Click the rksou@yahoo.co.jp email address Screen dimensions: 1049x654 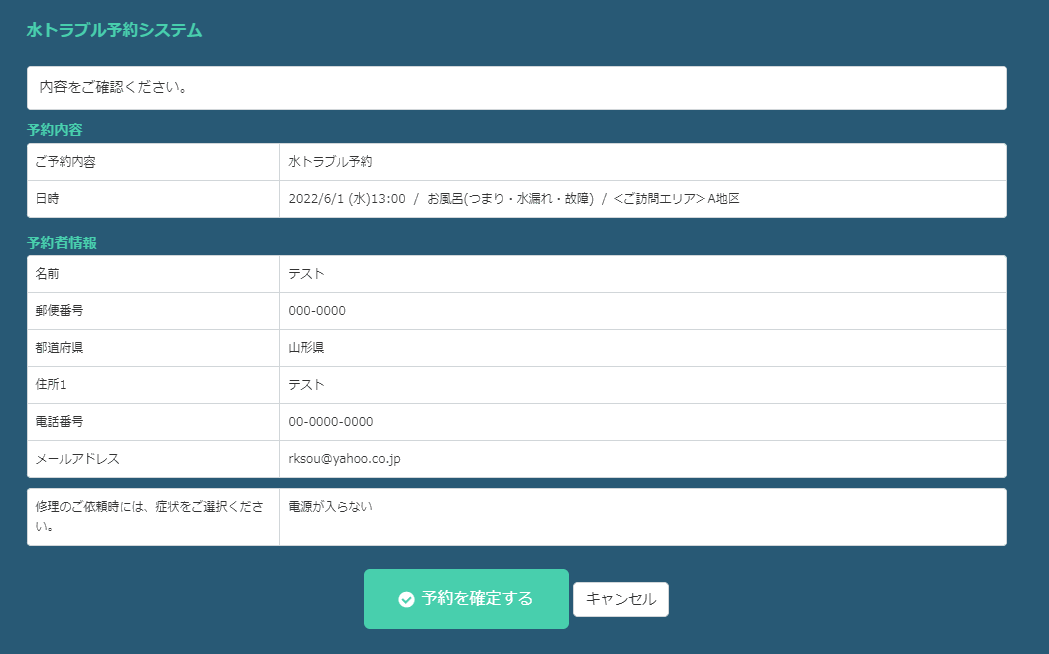[344, 458]
